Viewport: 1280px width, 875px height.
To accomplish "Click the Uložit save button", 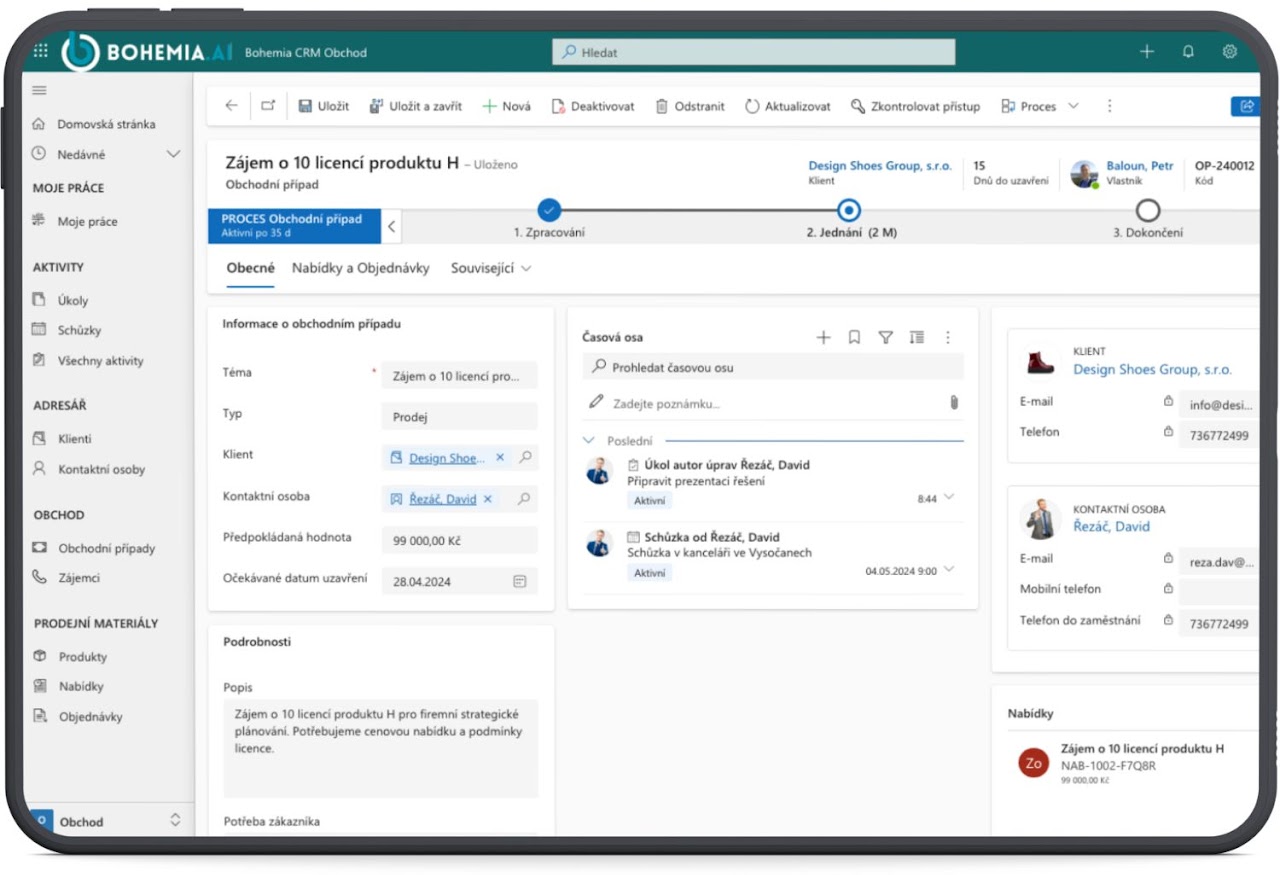I will click(324, 106).
